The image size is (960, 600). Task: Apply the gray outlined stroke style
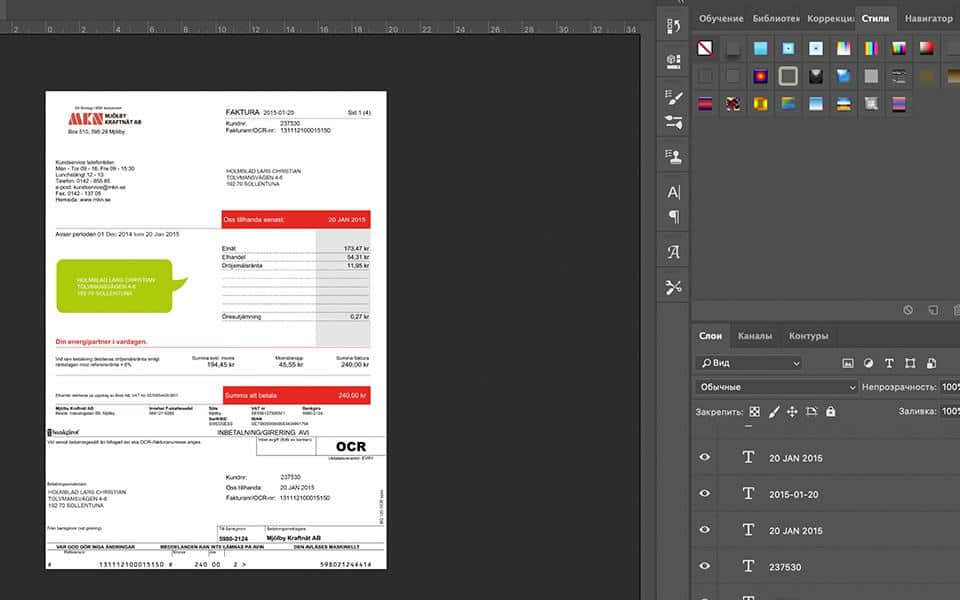coord(788,77)
